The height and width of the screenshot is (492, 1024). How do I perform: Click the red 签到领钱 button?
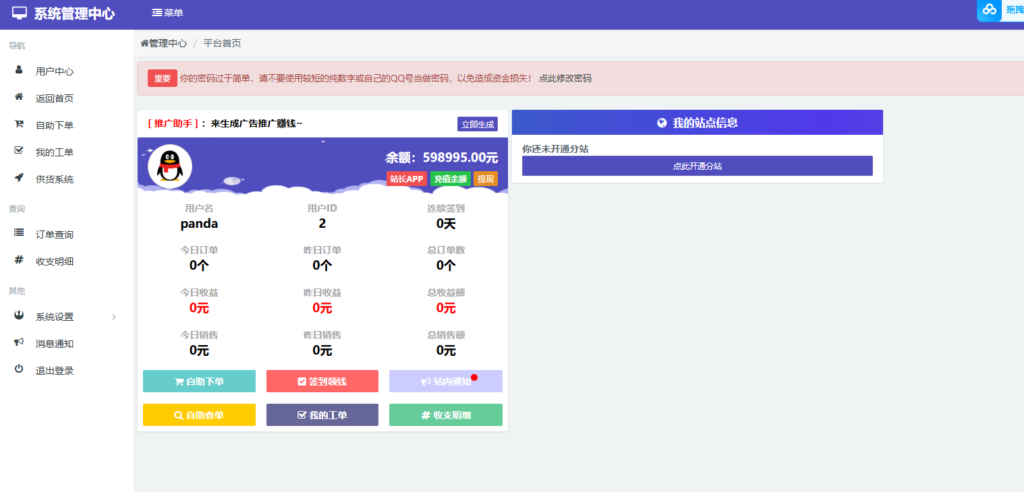[x=322, y=382]
